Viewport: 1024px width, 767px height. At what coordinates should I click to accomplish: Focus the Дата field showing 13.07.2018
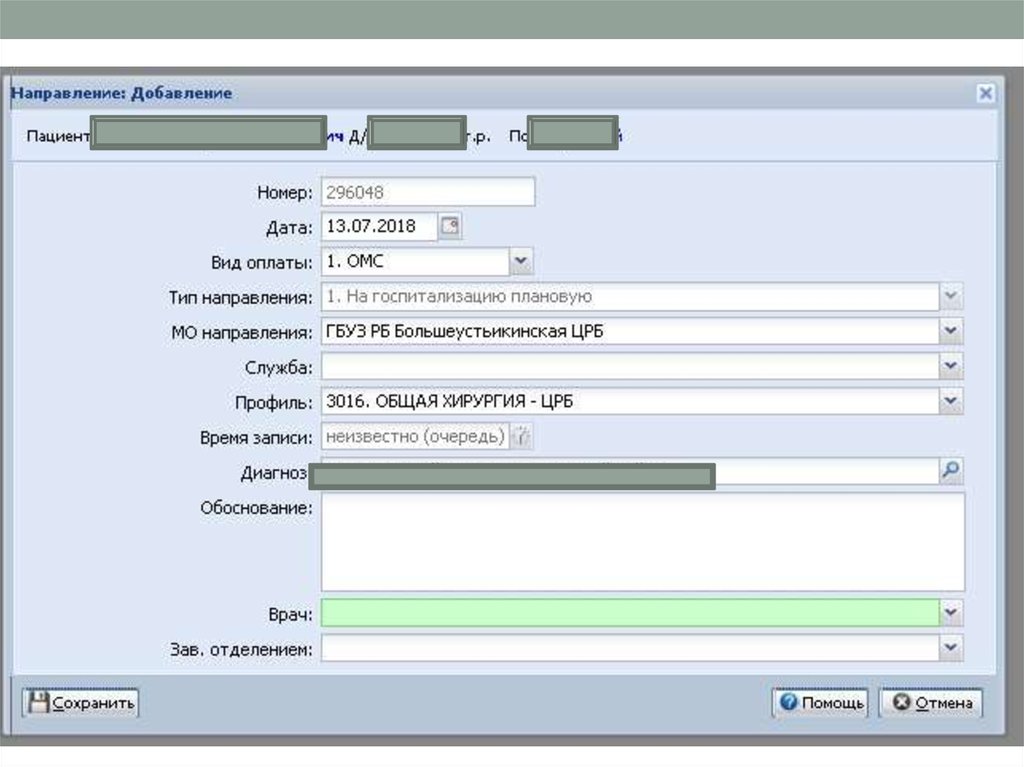coord(379,227)
